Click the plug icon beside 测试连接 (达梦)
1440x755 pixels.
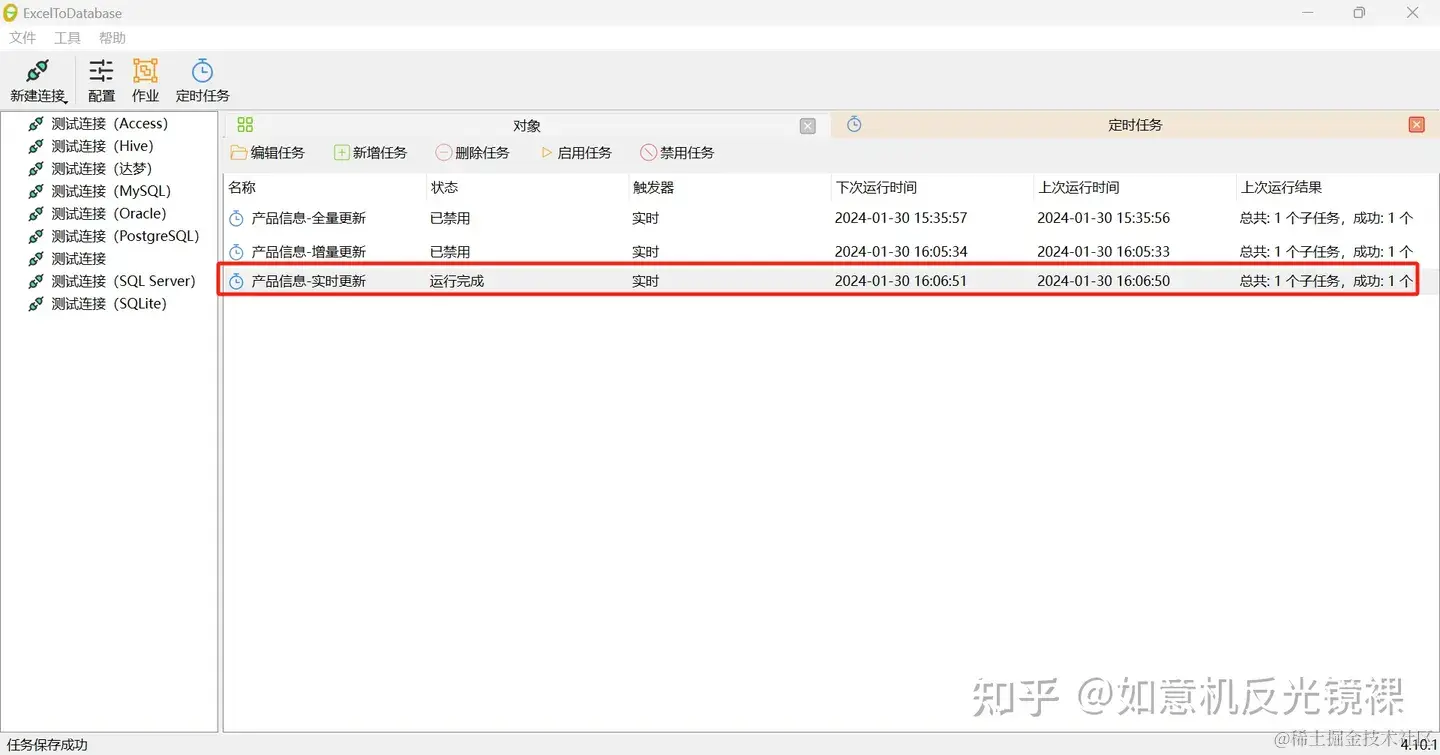[36, 169]
